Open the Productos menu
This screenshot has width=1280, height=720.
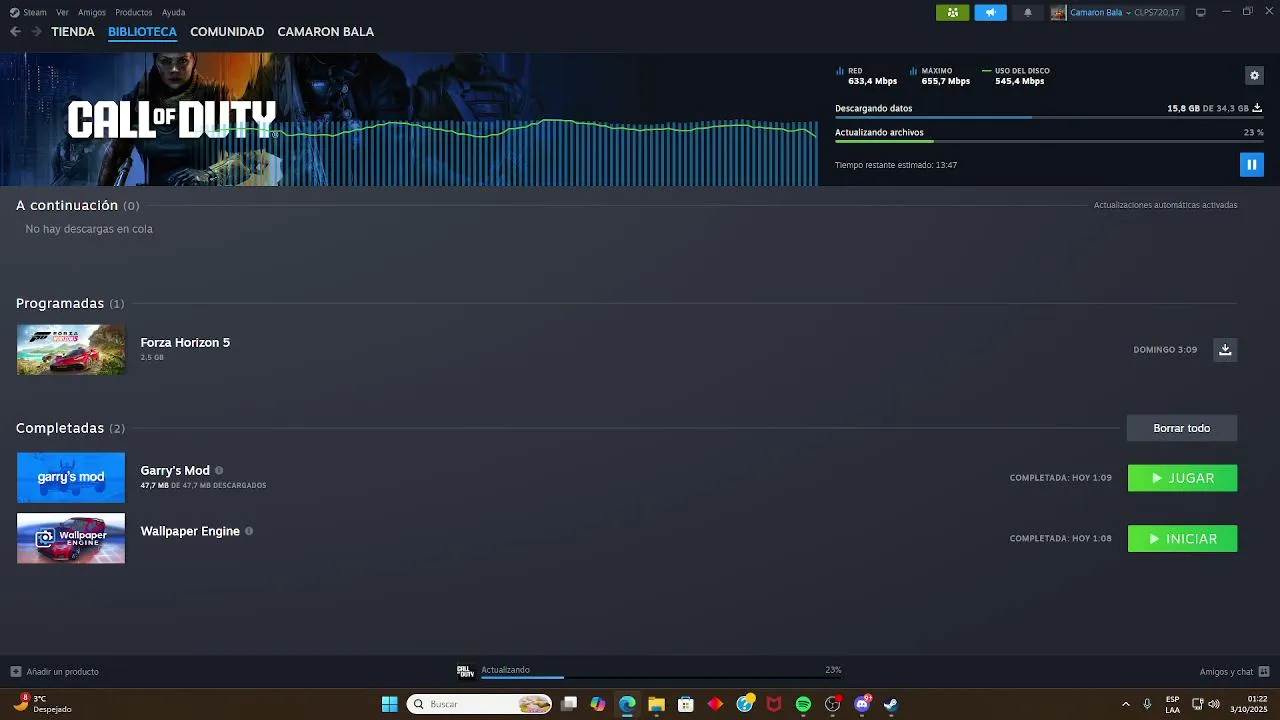click(x=134, y=12)
